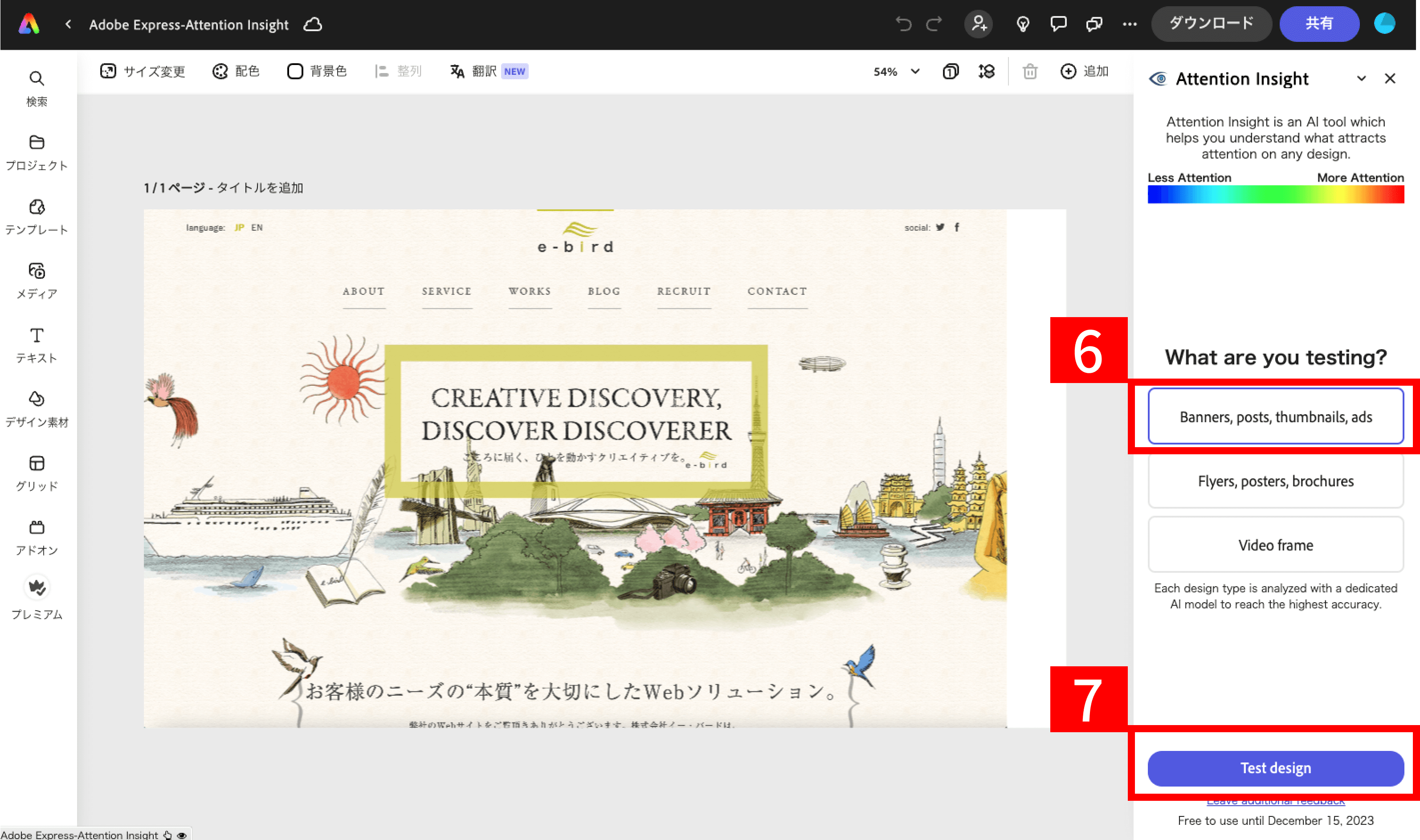Open the Media panel
Viewport: 1420px width, 840px height.
[36, 280]
